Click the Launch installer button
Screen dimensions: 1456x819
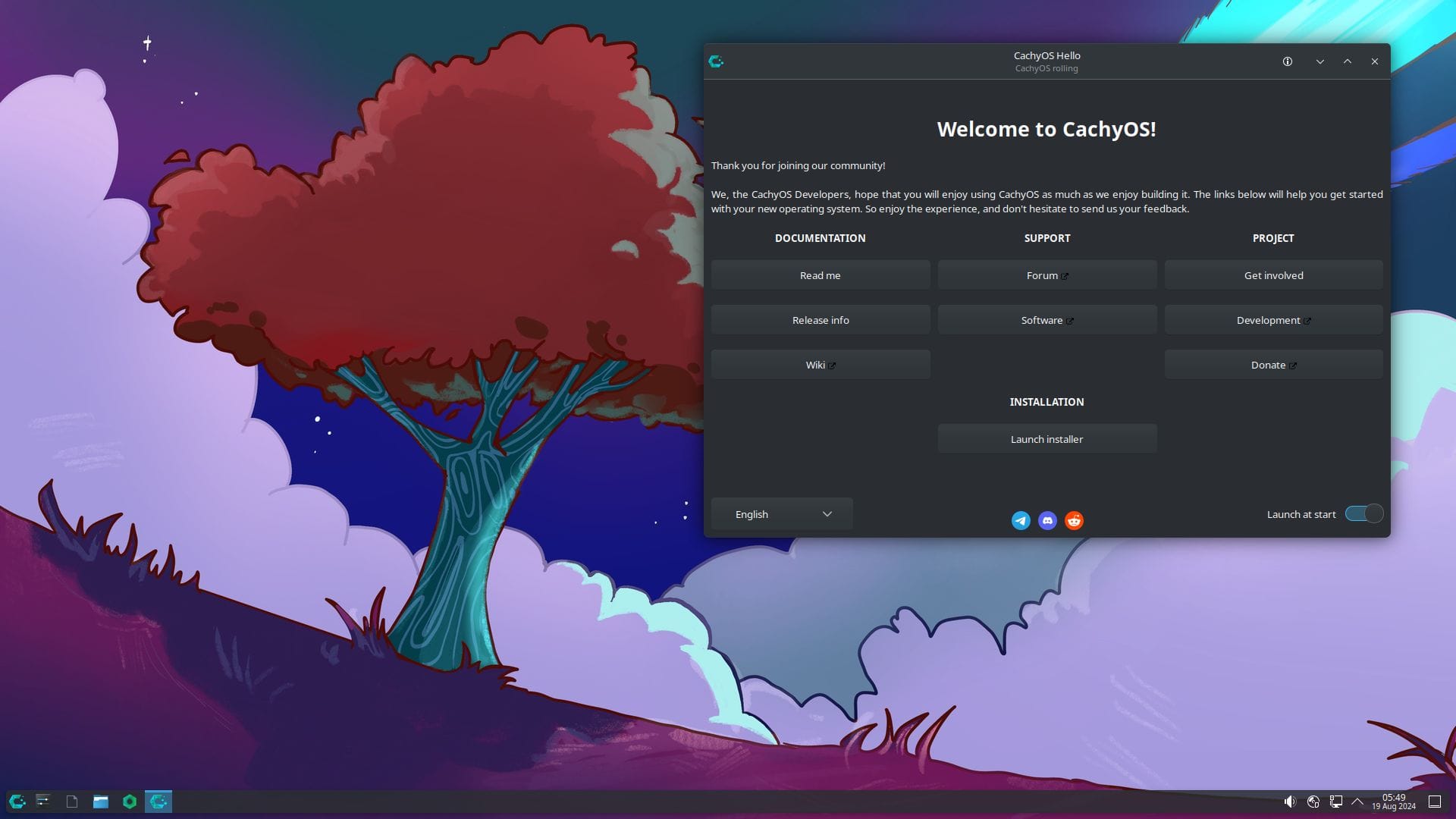pyautogui.click(x=1047, y=439)
